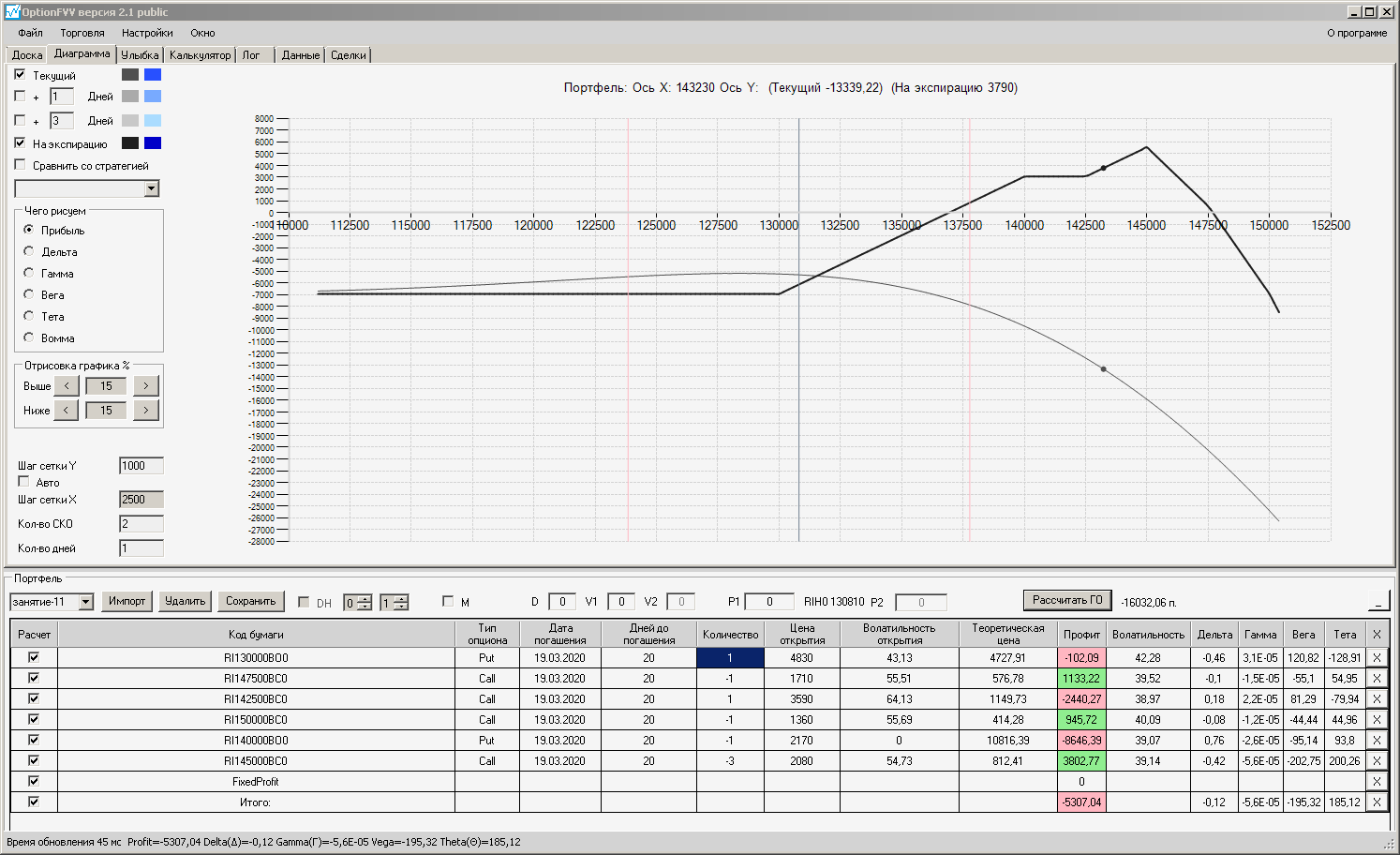Switch to the Сделки tab
Viewport: 1400px width, 855px height.
[x=349, y=55]
